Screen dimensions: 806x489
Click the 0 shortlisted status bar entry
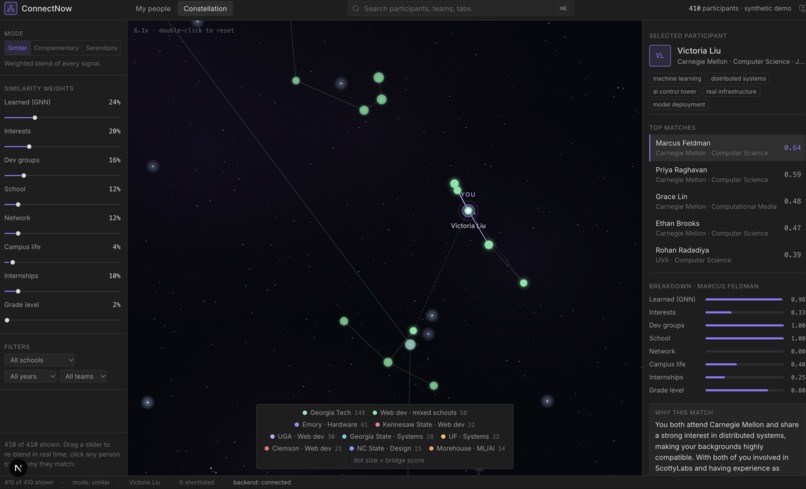[196, 482]
